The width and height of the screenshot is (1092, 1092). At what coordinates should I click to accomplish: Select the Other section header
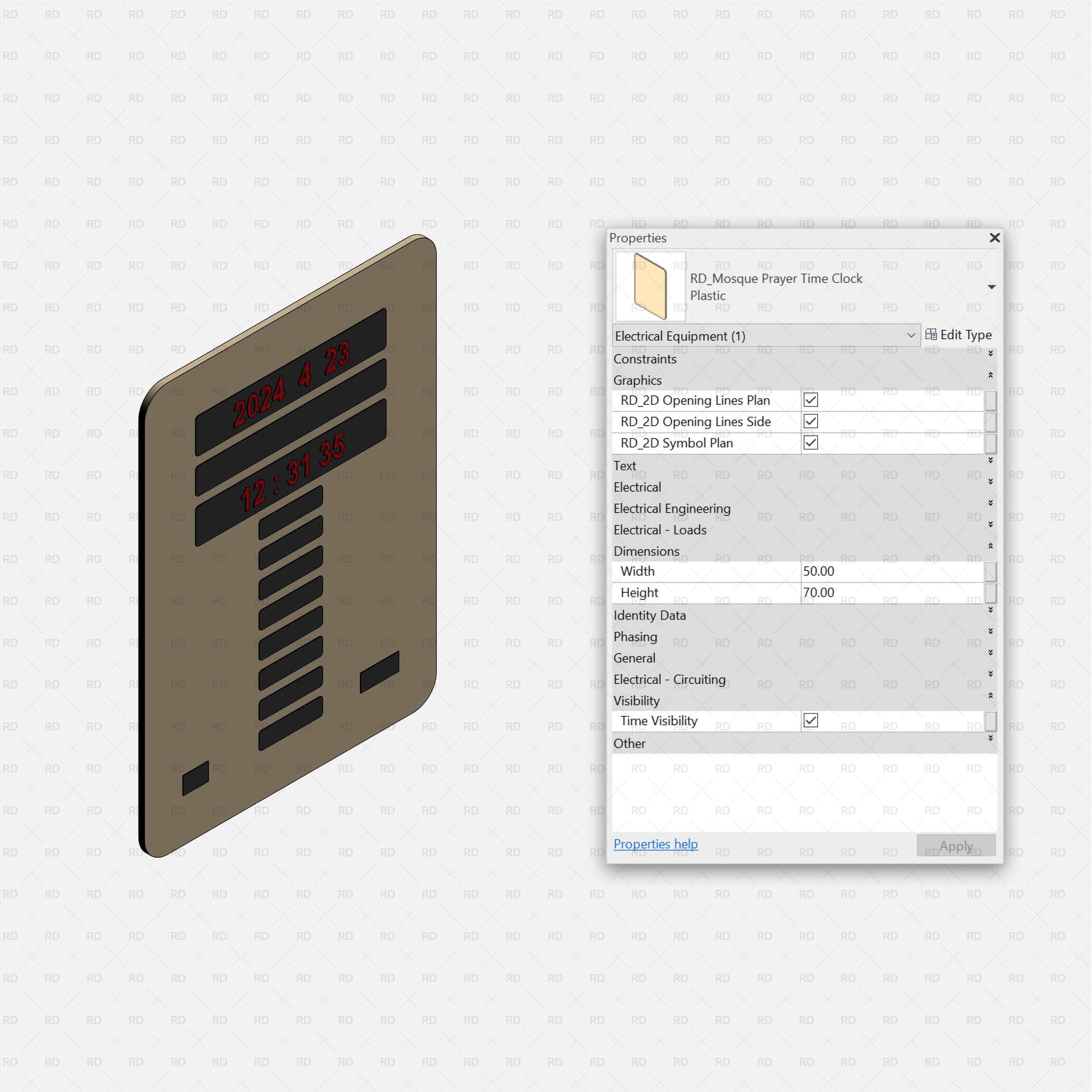[x=630, y=743]
